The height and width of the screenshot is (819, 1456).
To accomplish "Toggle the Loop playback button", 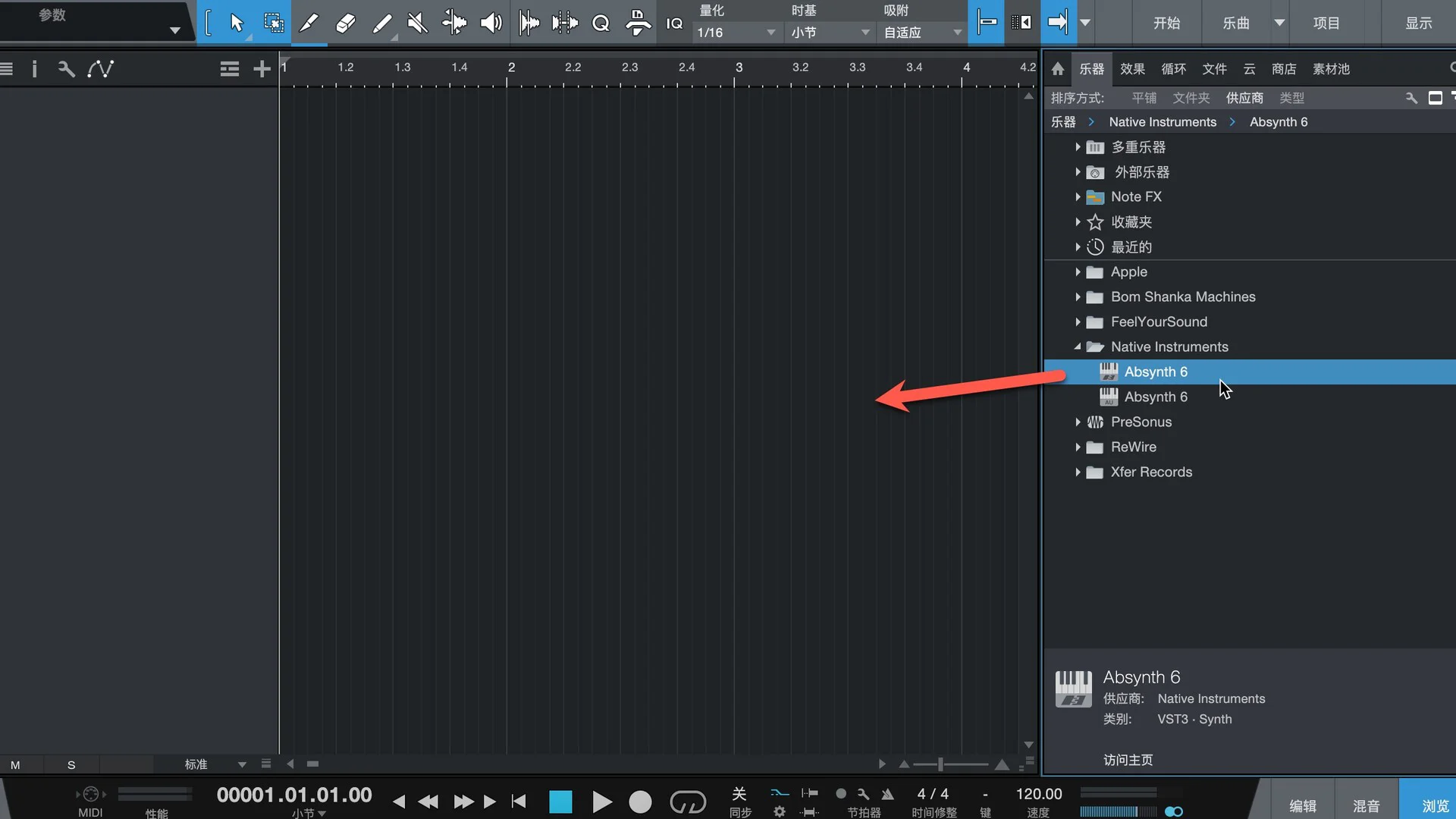I will pyautogui.click(x=687, y=802).
